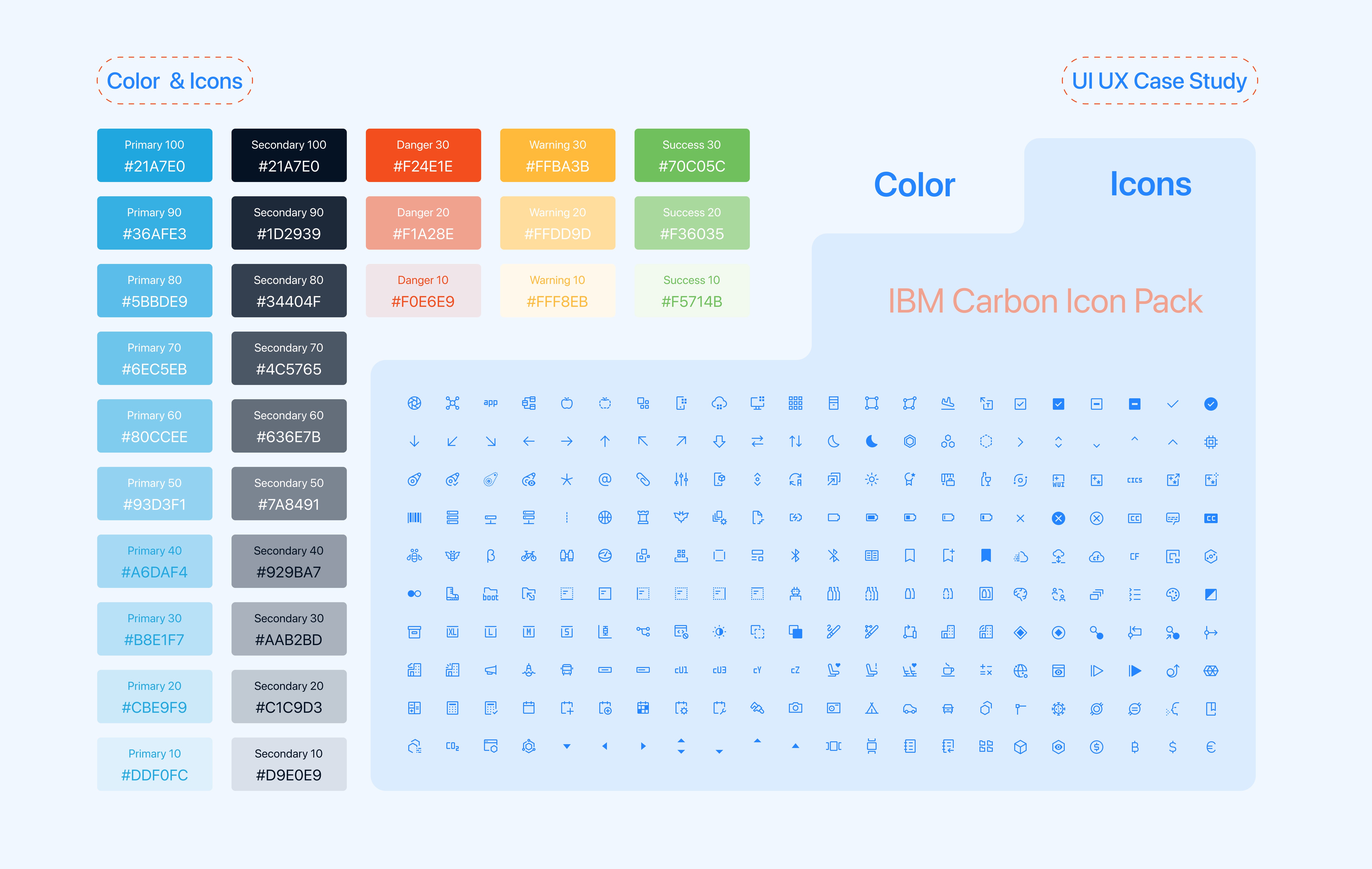The width and height of the screenshot is (1372, 869).
Task: Select the filled caret right icon
Action: (x=643, y=746)
